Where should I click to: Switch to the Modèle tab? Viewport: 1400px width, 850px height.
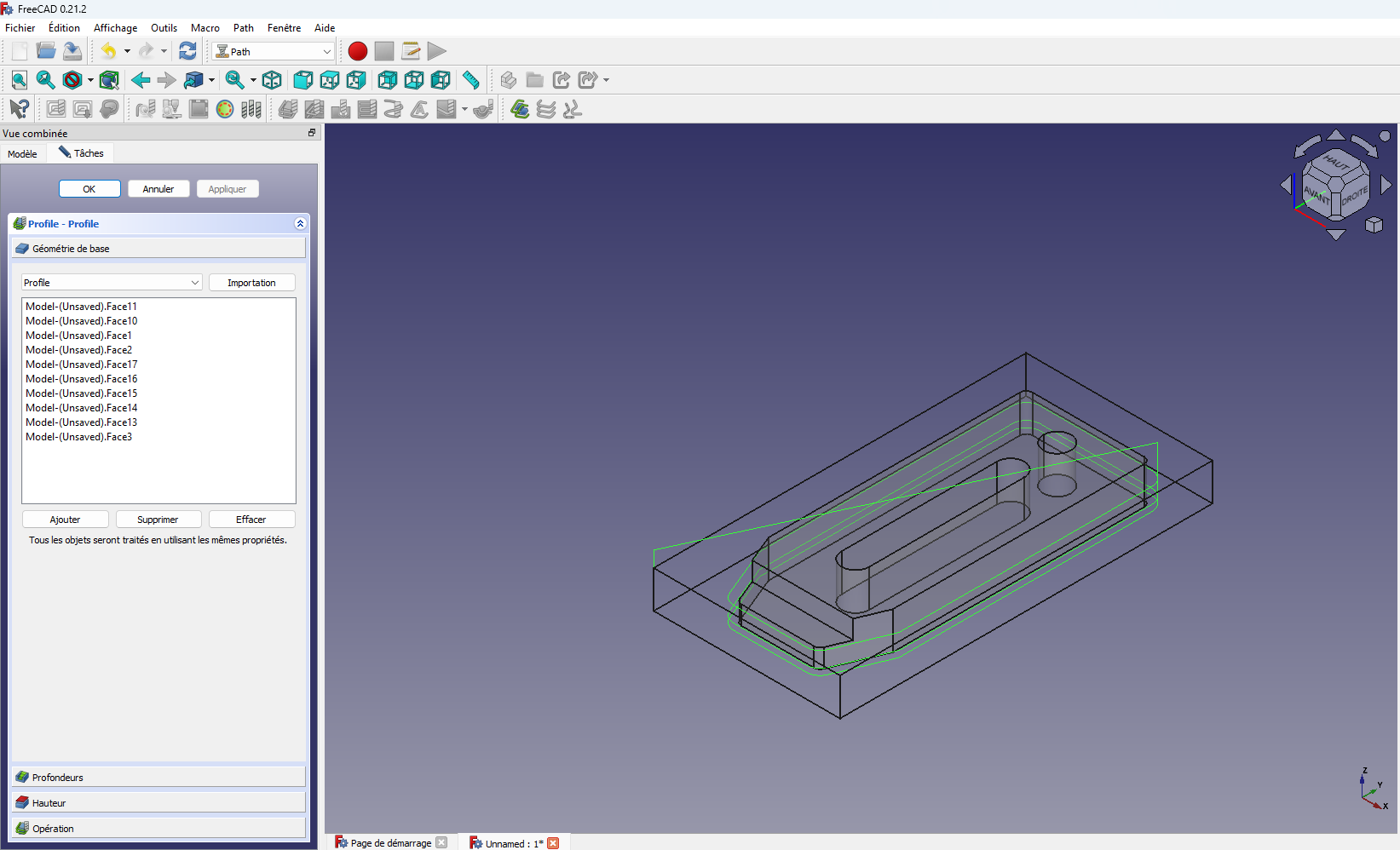[x=22, y=153]
